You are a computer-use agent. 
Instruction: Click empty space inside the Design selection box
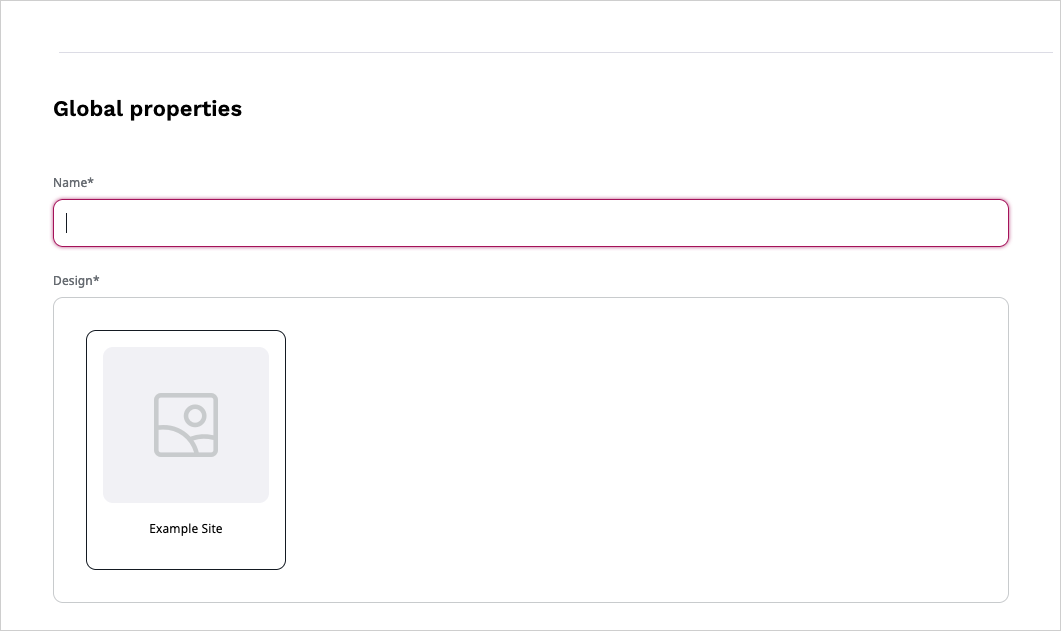640,450
